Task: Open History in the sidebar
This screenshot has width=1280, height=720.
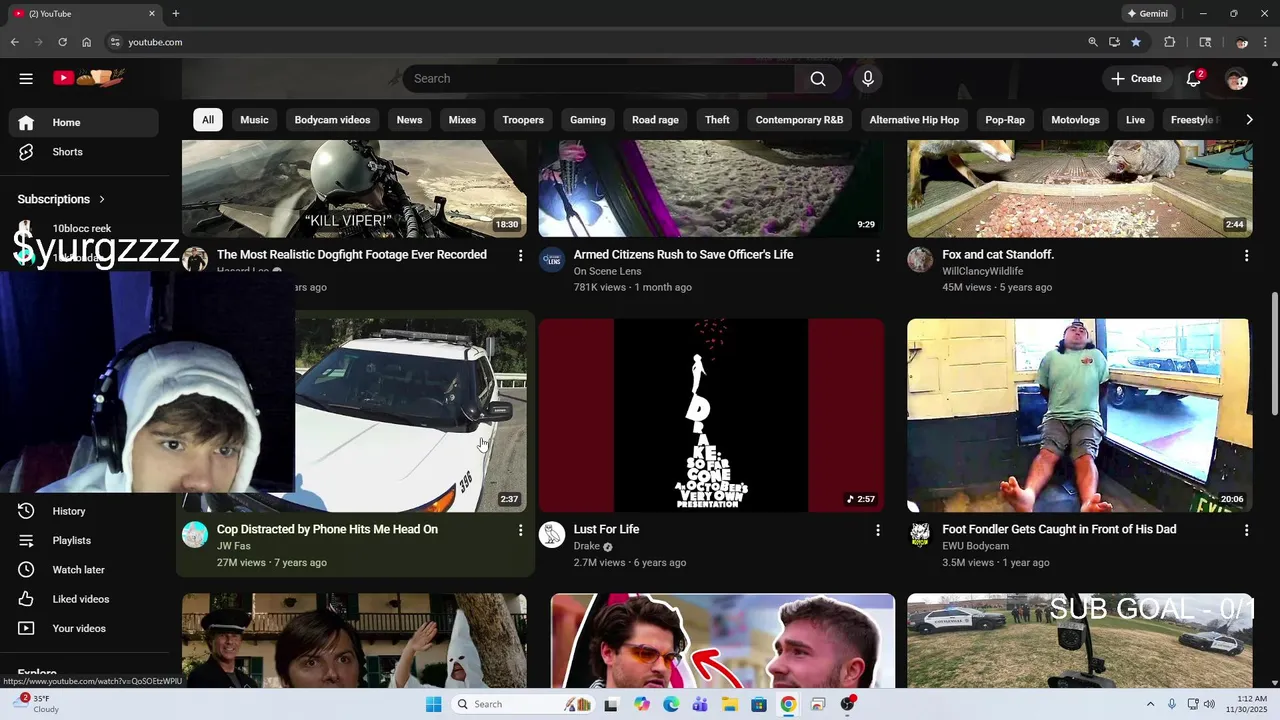Action: click(x=84, y=511)
